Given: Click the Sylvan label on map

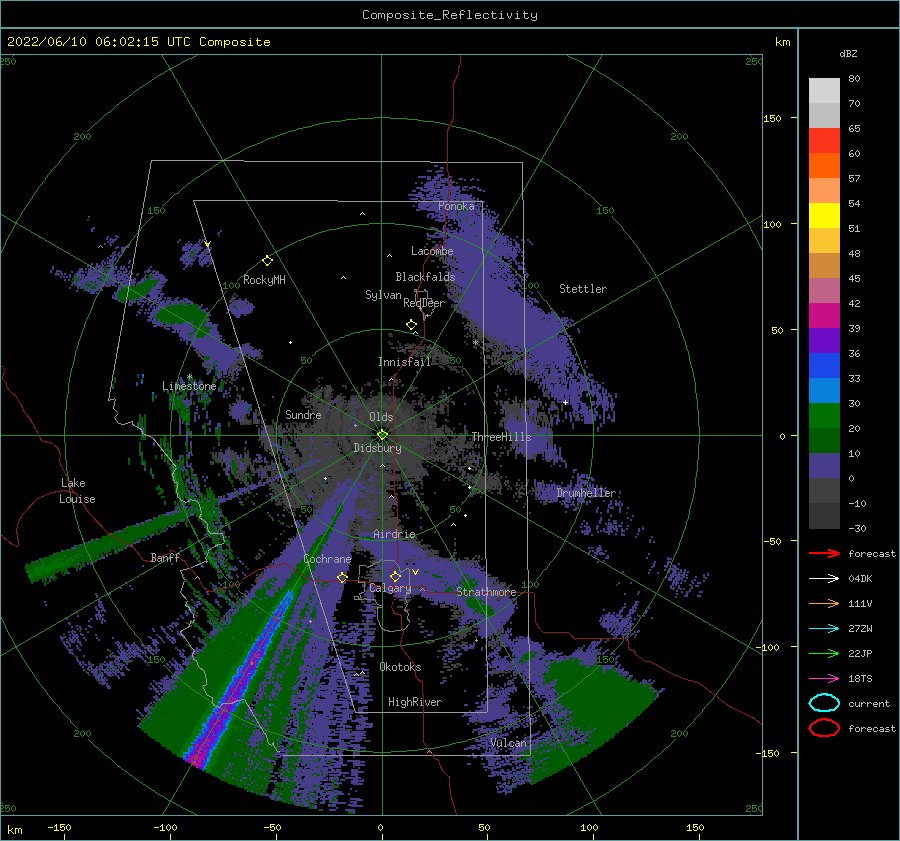Looking at the screenshot, I should click(x=383, y=295).
